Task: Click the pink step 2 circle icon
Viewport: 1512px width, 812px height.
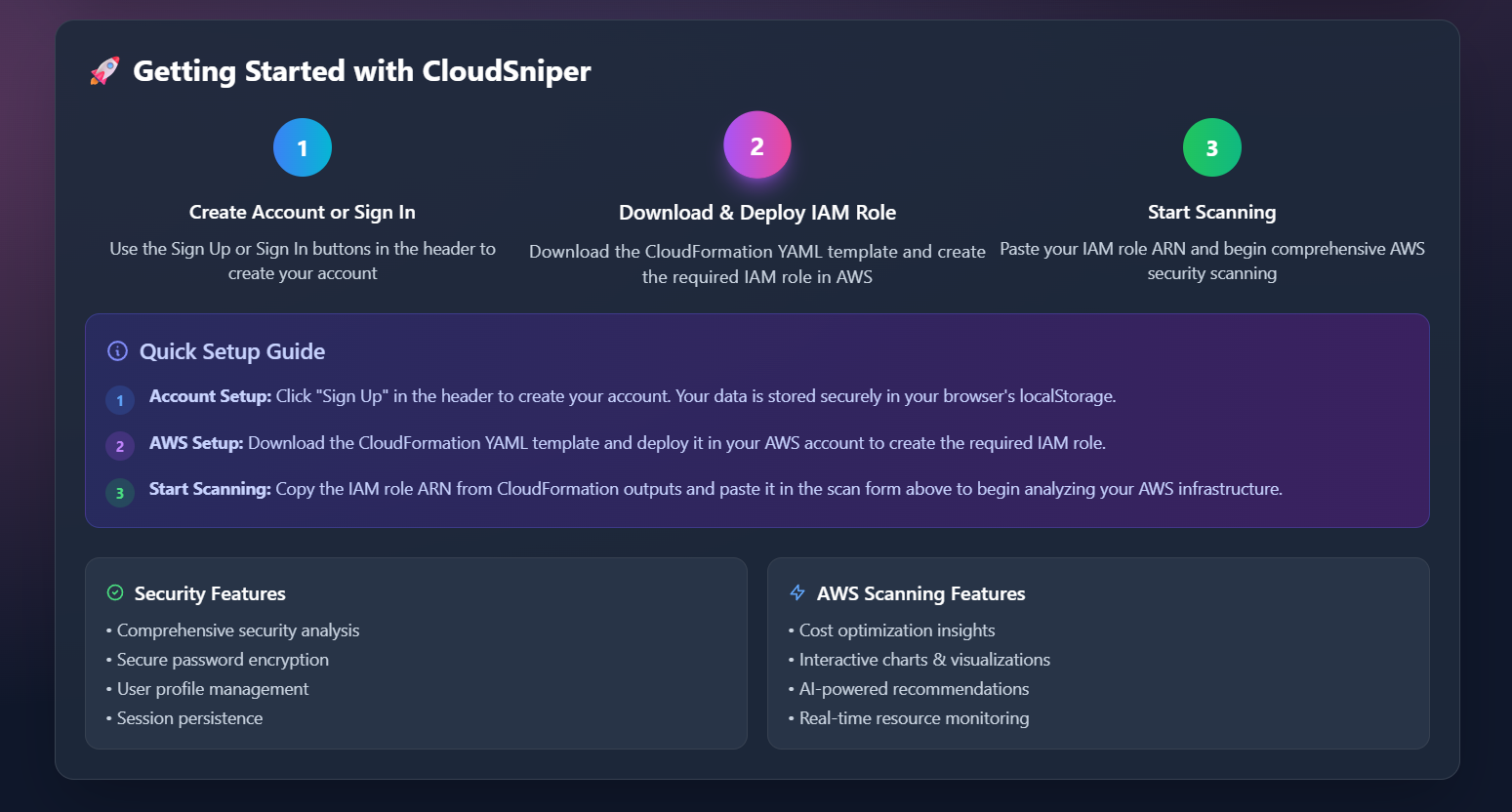Action: click(756, 144)
